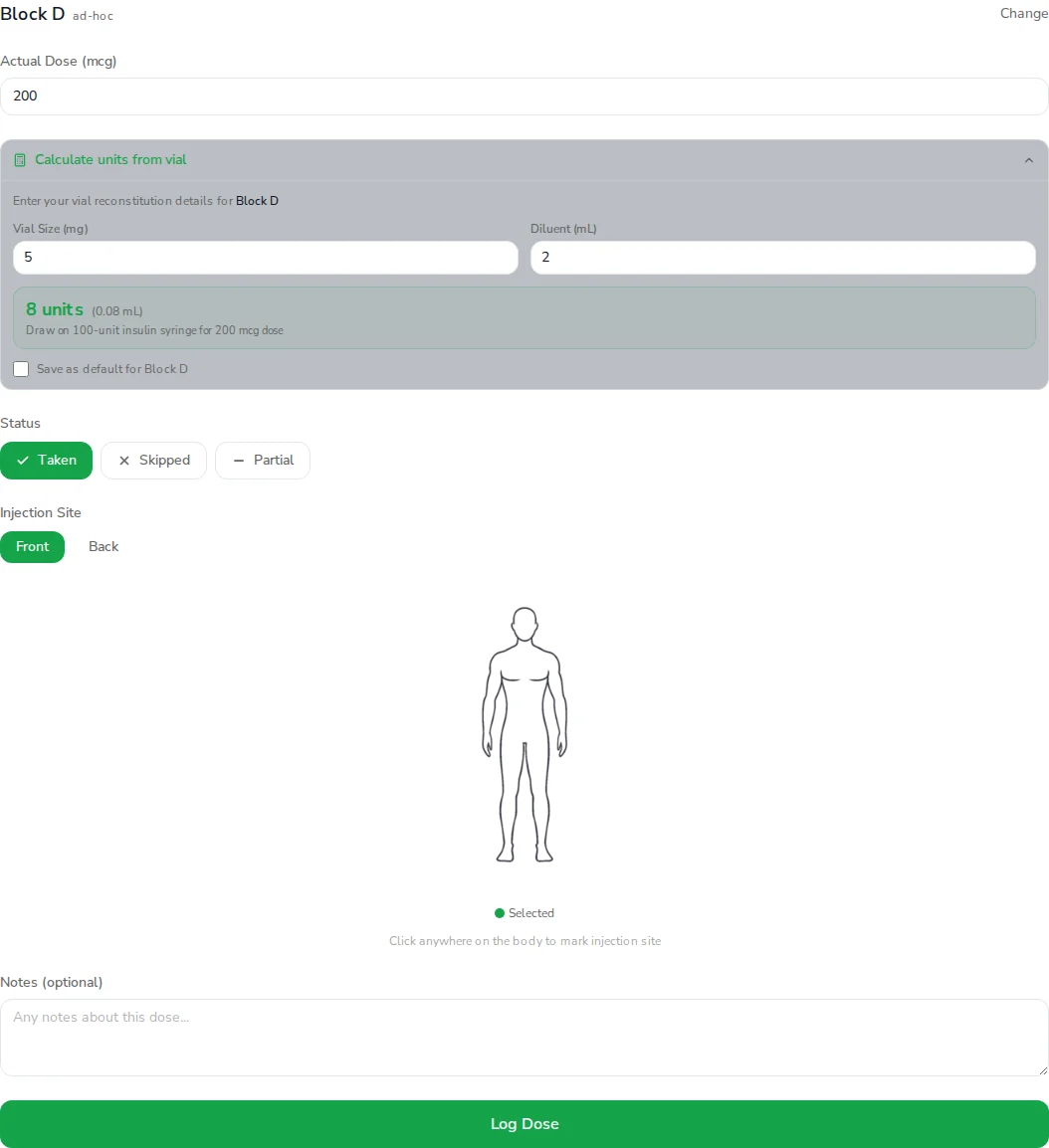1049x1148 pixels.
Task: Set status to Skipped
Action: point(154,461)
